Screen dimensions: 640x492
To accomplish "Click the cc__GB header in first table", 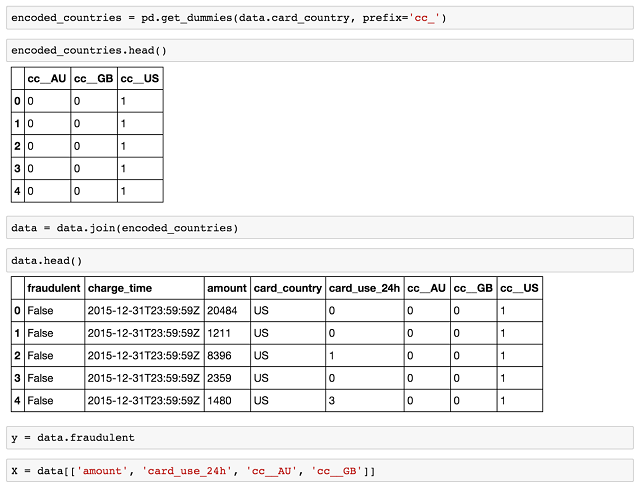I will [x=93, y=78].
